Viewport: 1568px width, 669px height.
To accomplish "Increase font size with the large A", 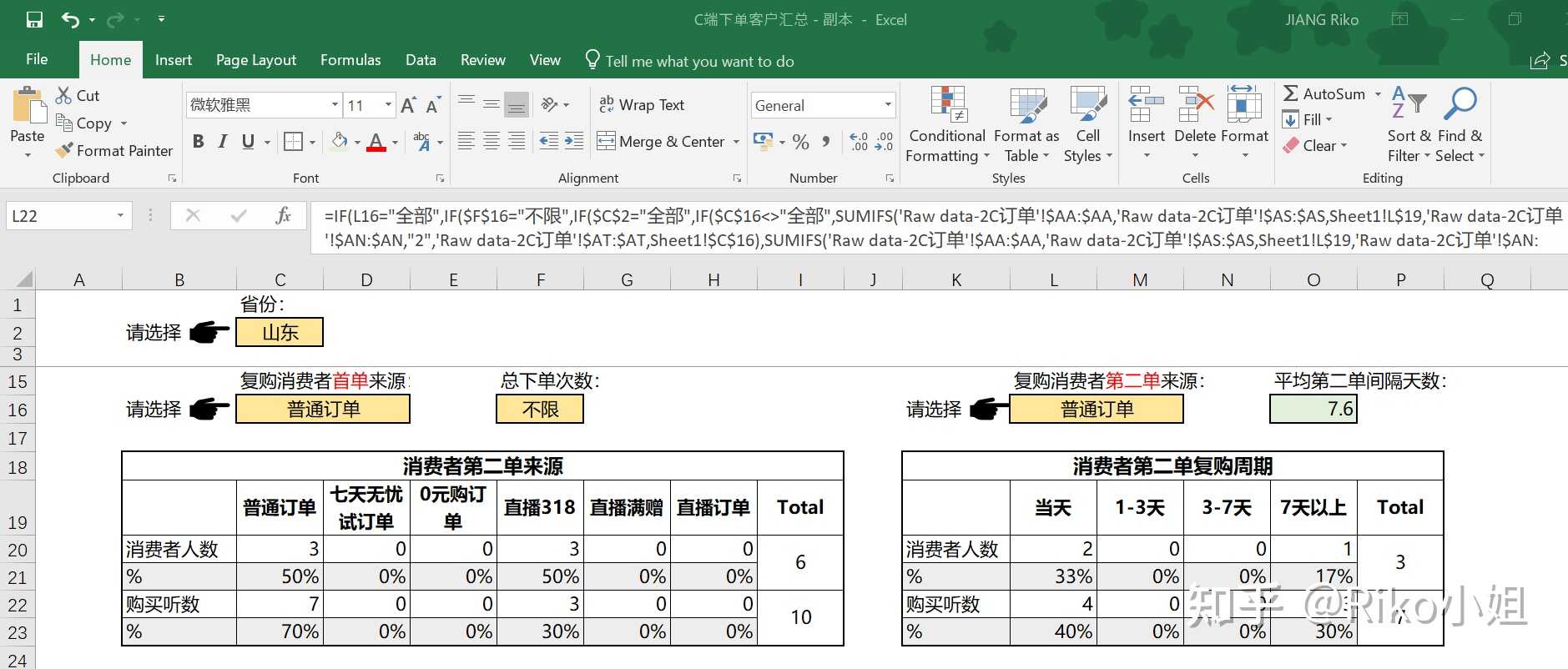I will [408, 105].
